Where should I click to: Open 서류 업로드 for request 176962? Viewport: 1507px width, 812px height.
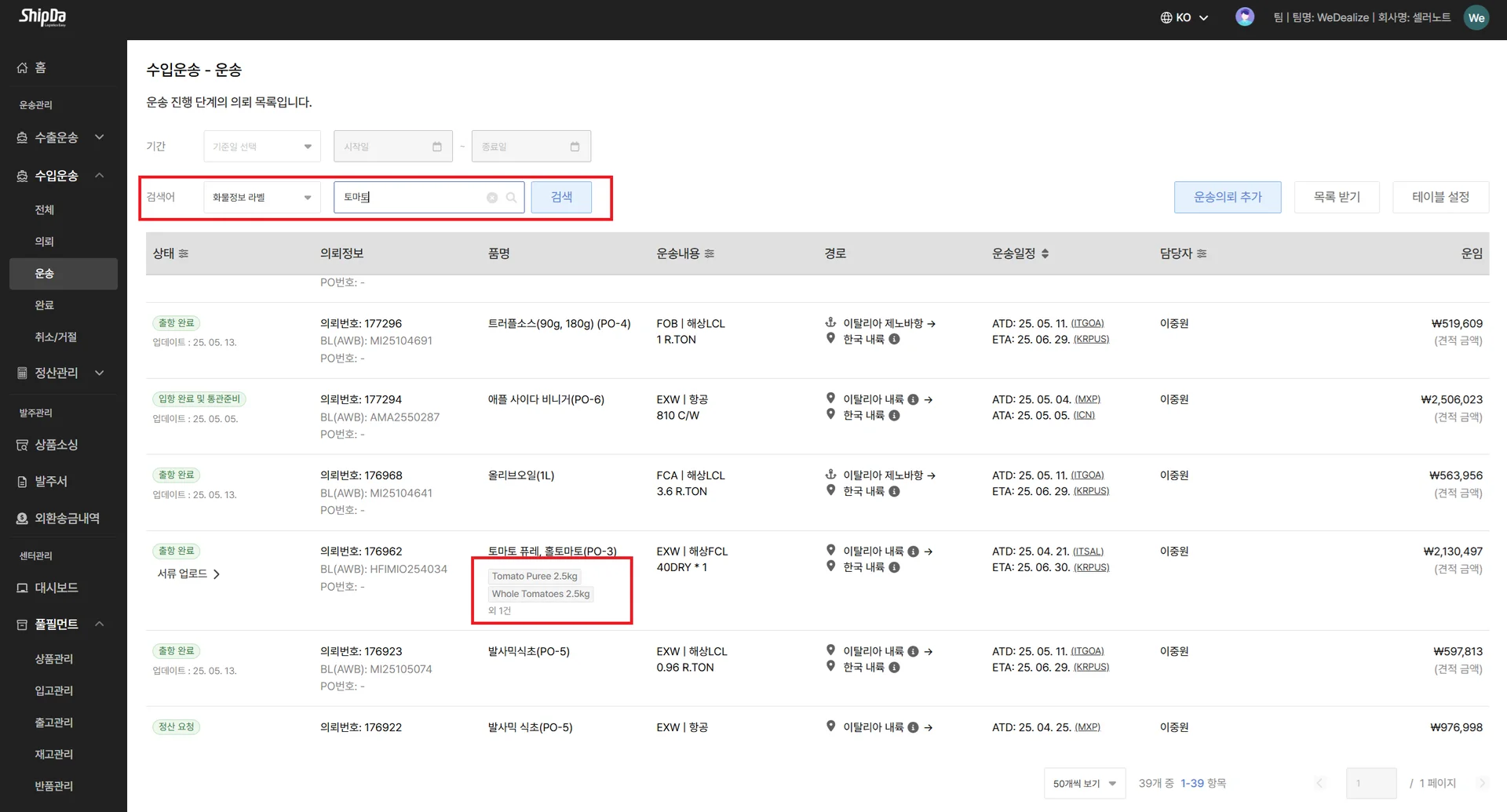click(188, 574)
